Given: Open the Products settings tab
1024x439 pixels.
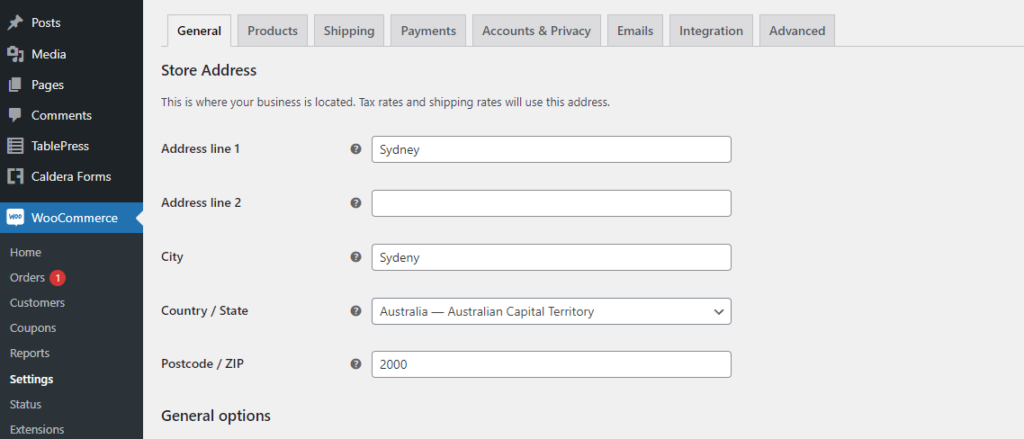Looking at the screenshot, I should coord(272,31).
